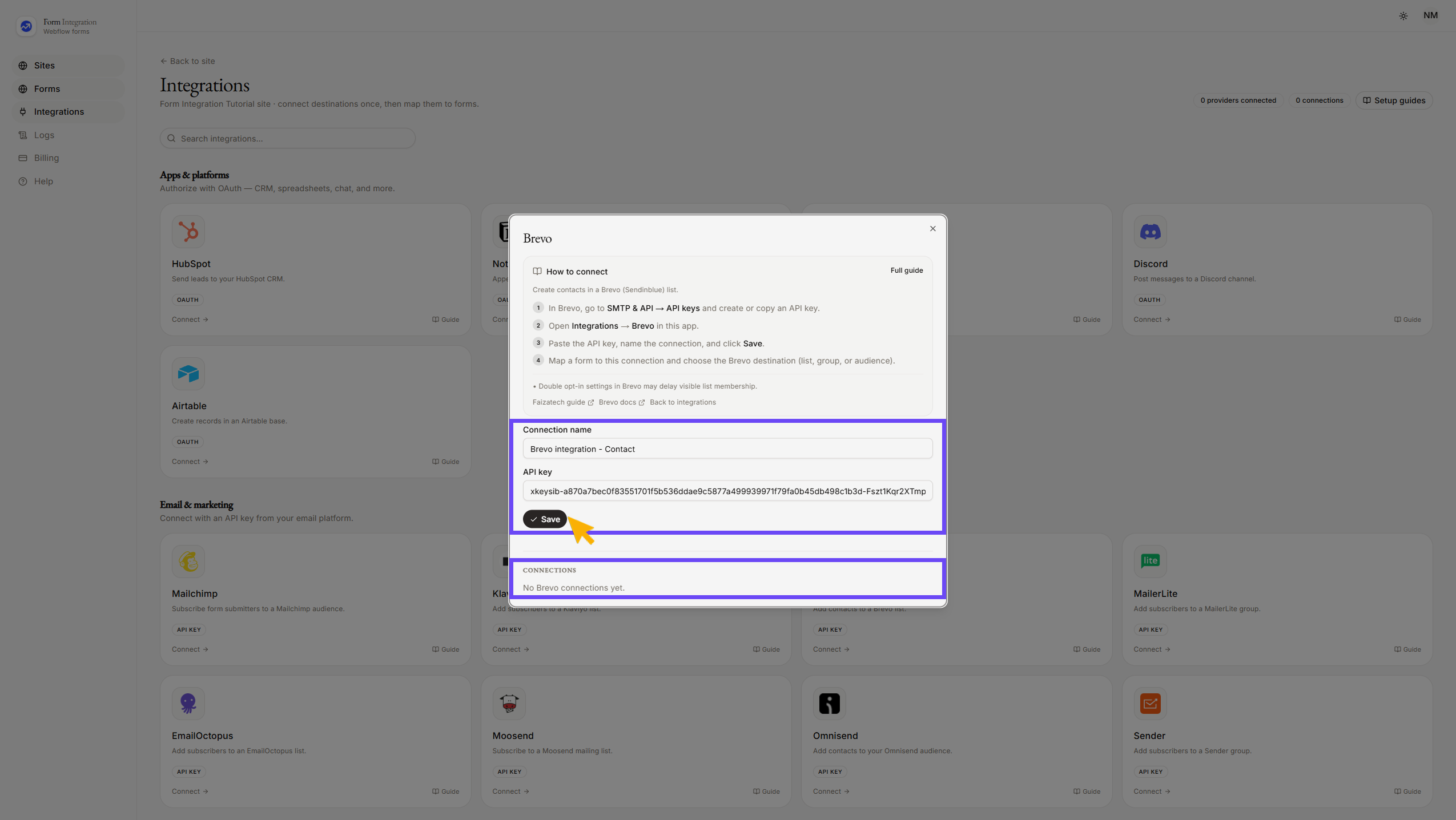The width and height of the screenshot is (1456, 820).
Task: Open Sites in the sidebar
Action: pyautogui.click(x=69, y=66)
